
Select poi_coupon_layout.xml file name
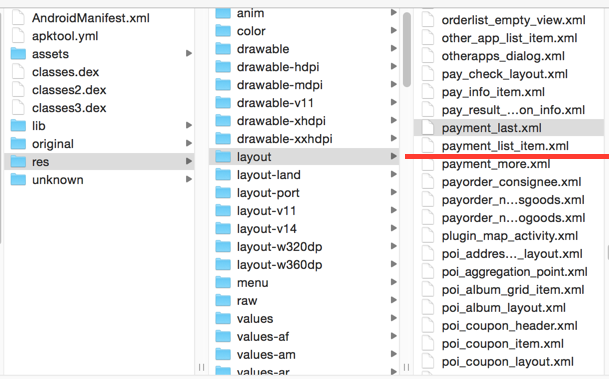(507, 362)
